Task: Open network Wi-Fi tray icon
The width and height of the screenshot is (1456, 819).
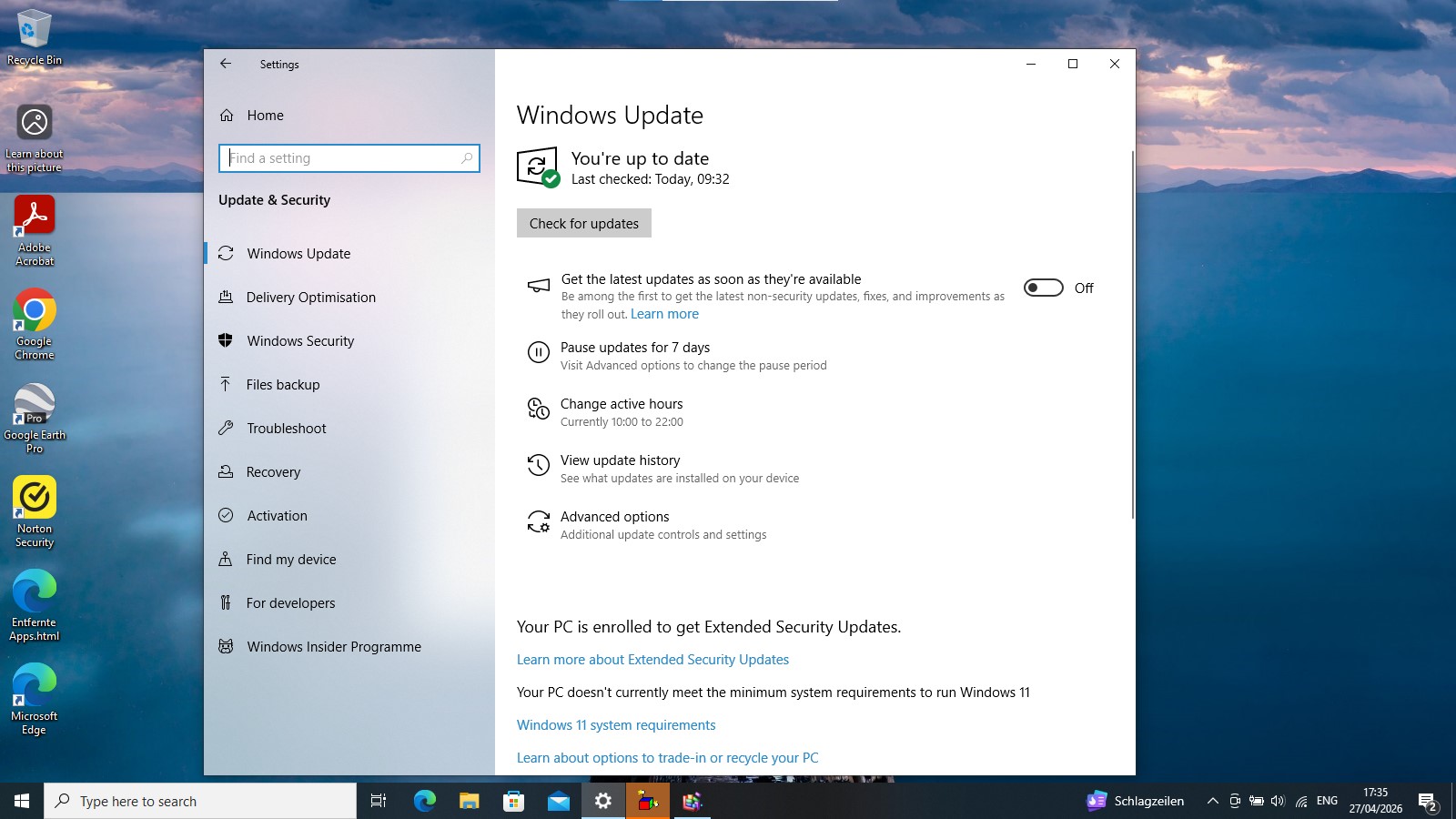Action: coord(1301,801)
